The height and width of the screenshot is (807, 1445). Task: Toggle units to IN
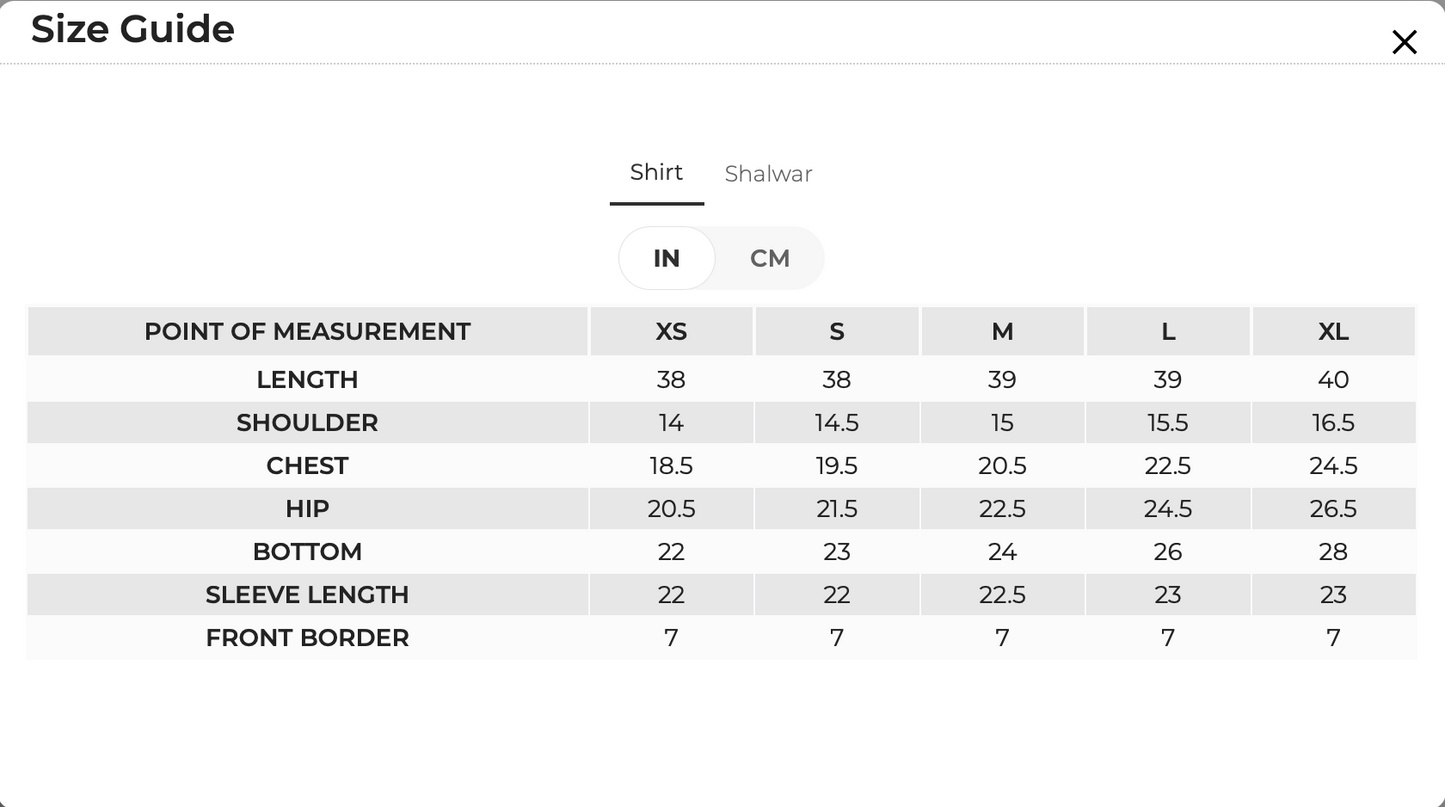click(667, 258)
